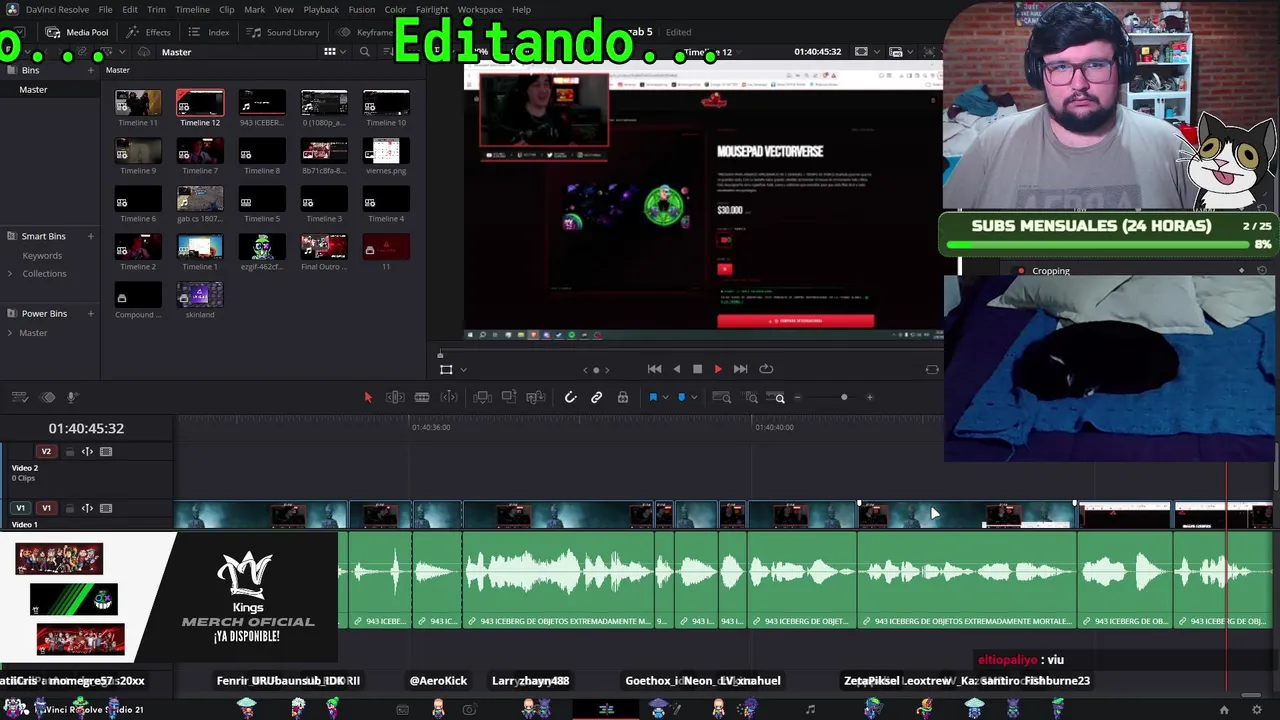
Task: Open the flag color dropdown arrow
Action: [x=665, y=398]
